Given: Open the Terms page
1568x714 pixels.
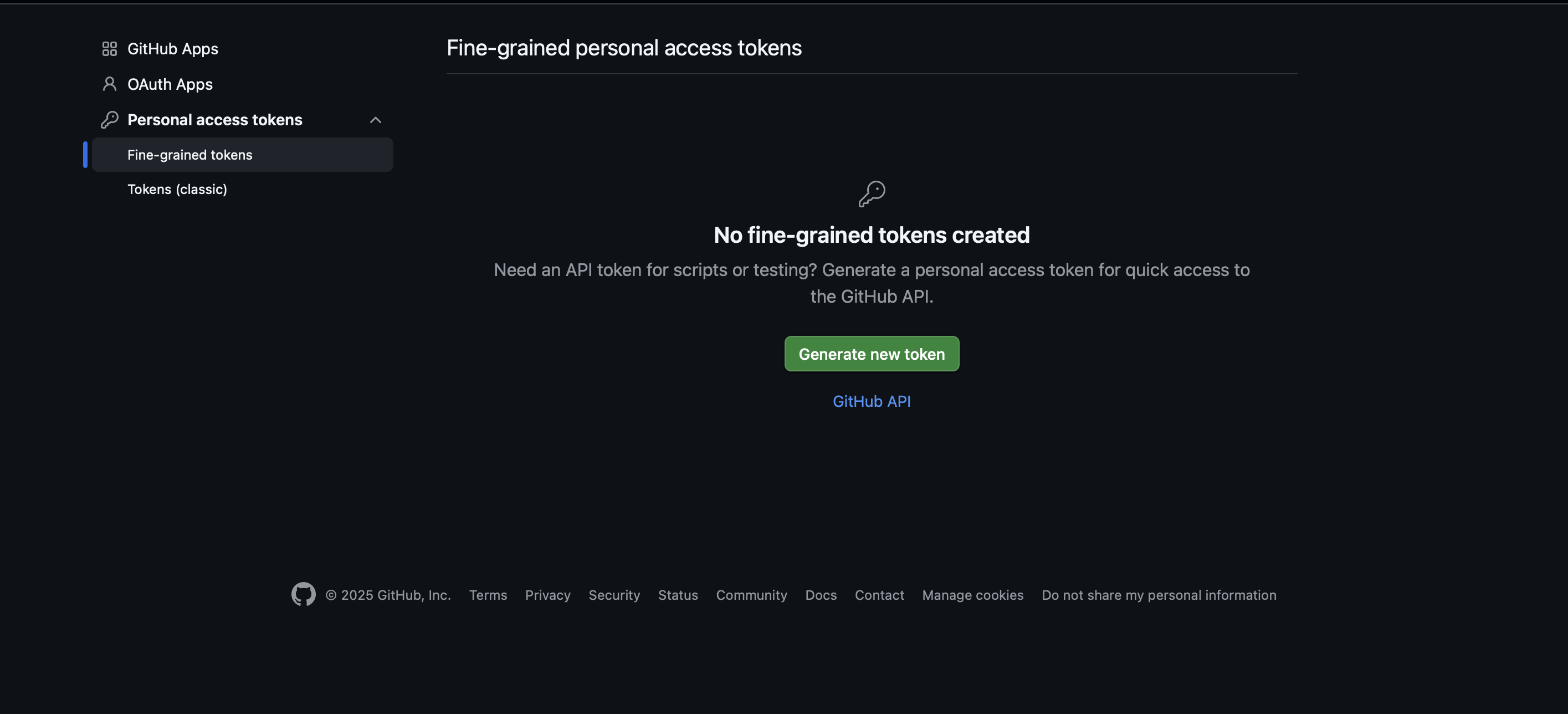Looking at the screenshot, I should [x=488, y=595].
